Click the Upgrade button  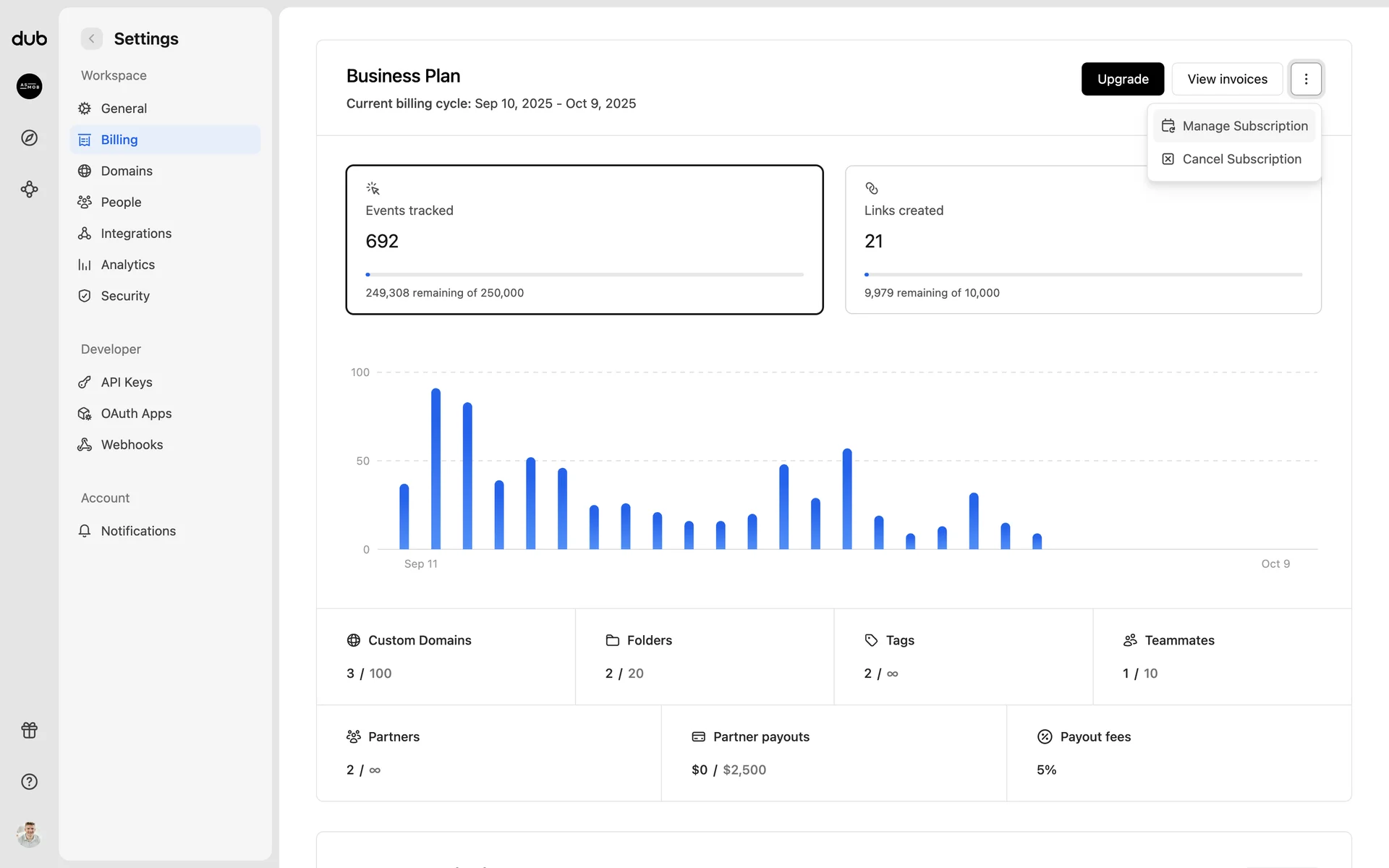click(1122, 79)
